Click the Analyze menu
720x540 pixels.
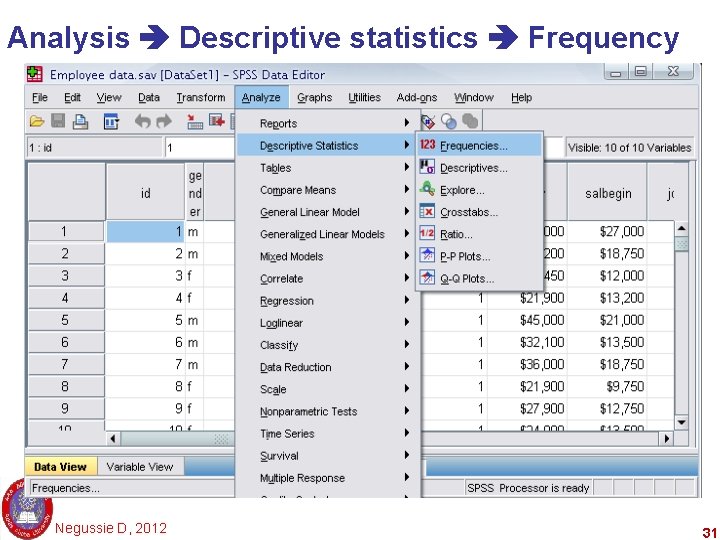point(261,97)
